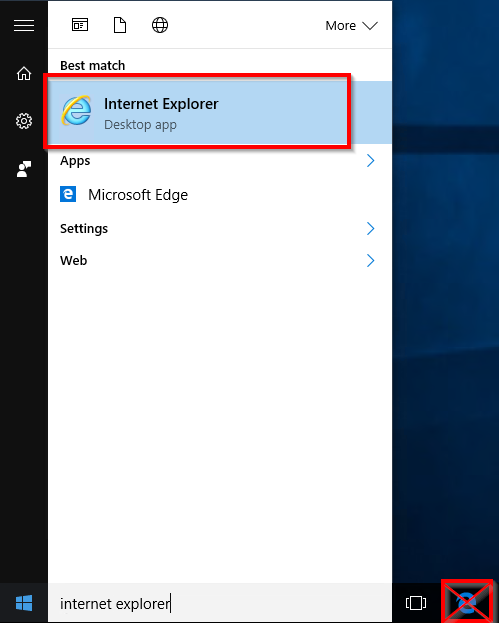The width and height of the screenshot is (499, 623).
Task: Open the More filters dropdown
Action: (x=351, y=26)
